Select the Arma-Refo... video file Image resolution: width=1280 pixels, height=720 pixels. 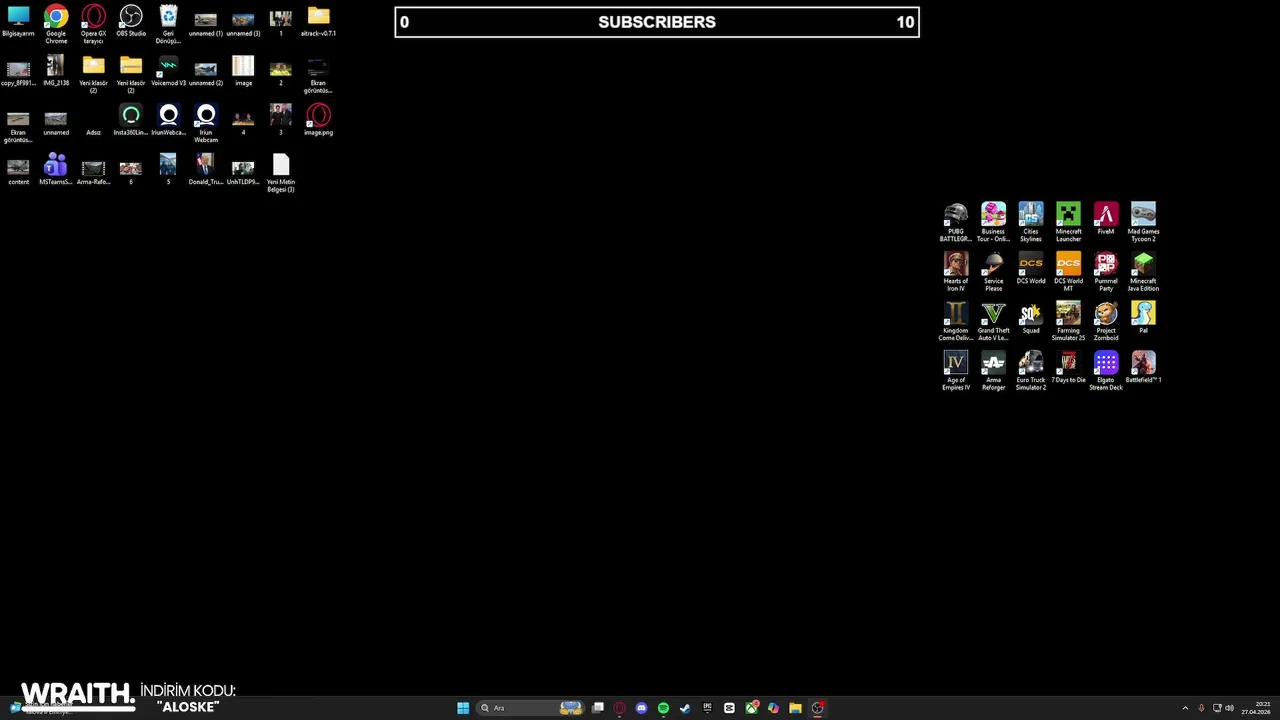93,172
